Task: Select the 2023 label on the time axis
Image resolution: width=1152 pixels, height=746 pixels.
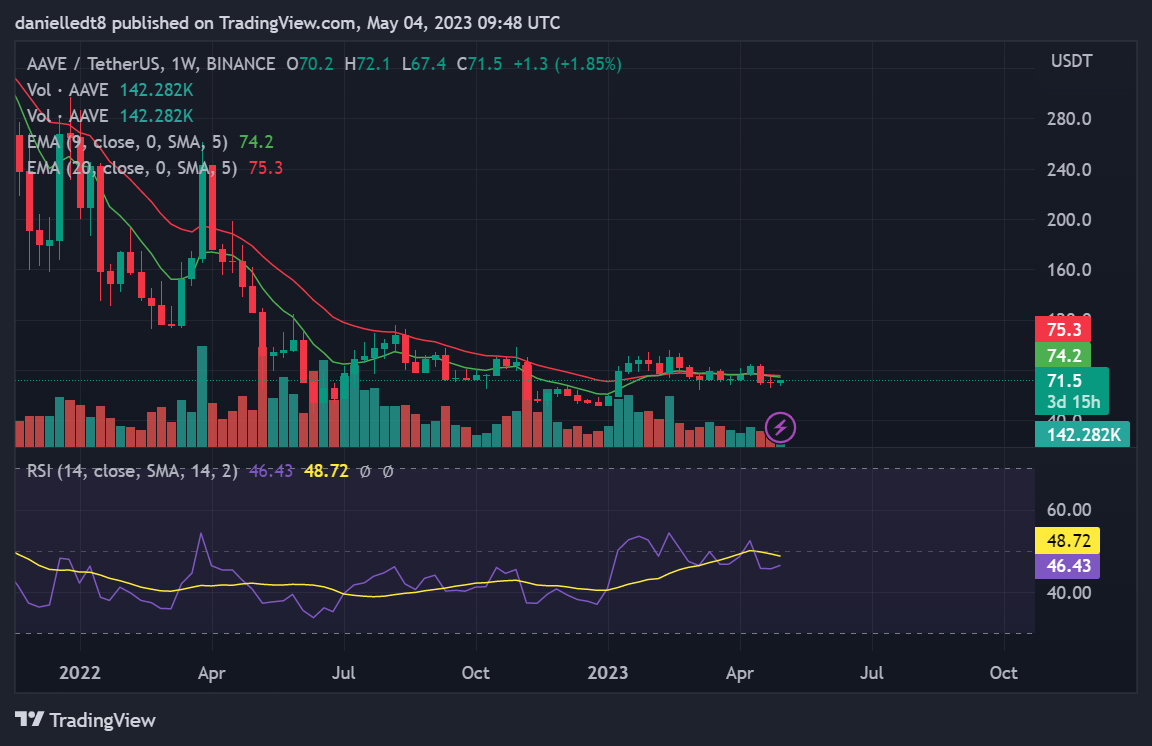Action: pos(608,673)
